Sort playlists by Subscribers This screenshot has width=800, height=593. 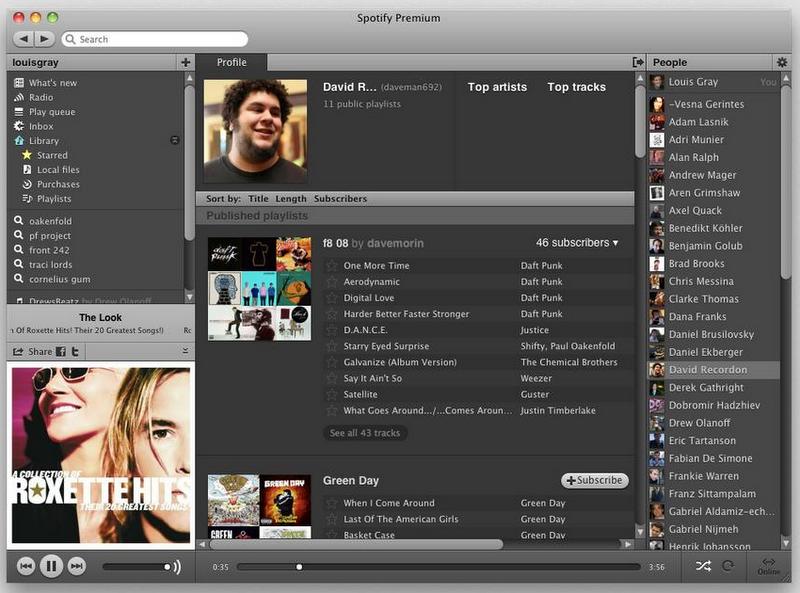tap(340, 199)
